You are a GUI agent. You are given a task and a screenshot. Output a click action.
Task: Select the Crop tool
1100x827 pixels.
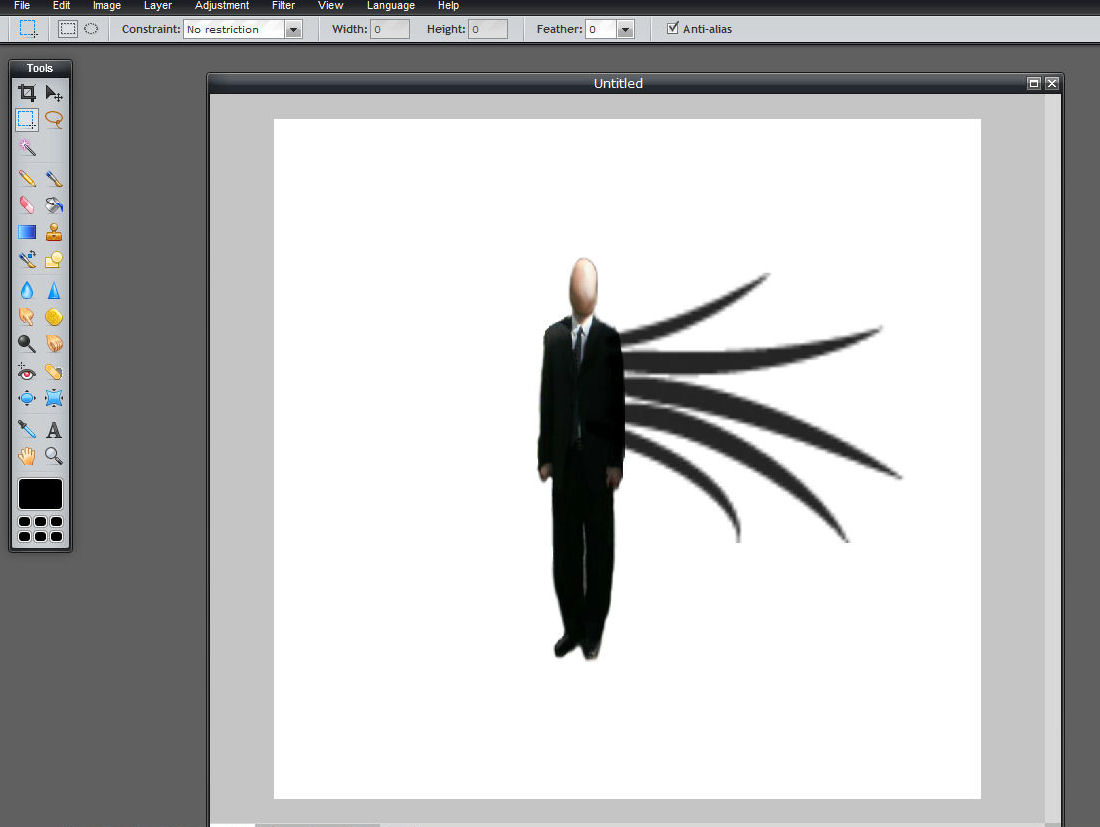pos(27,93)
